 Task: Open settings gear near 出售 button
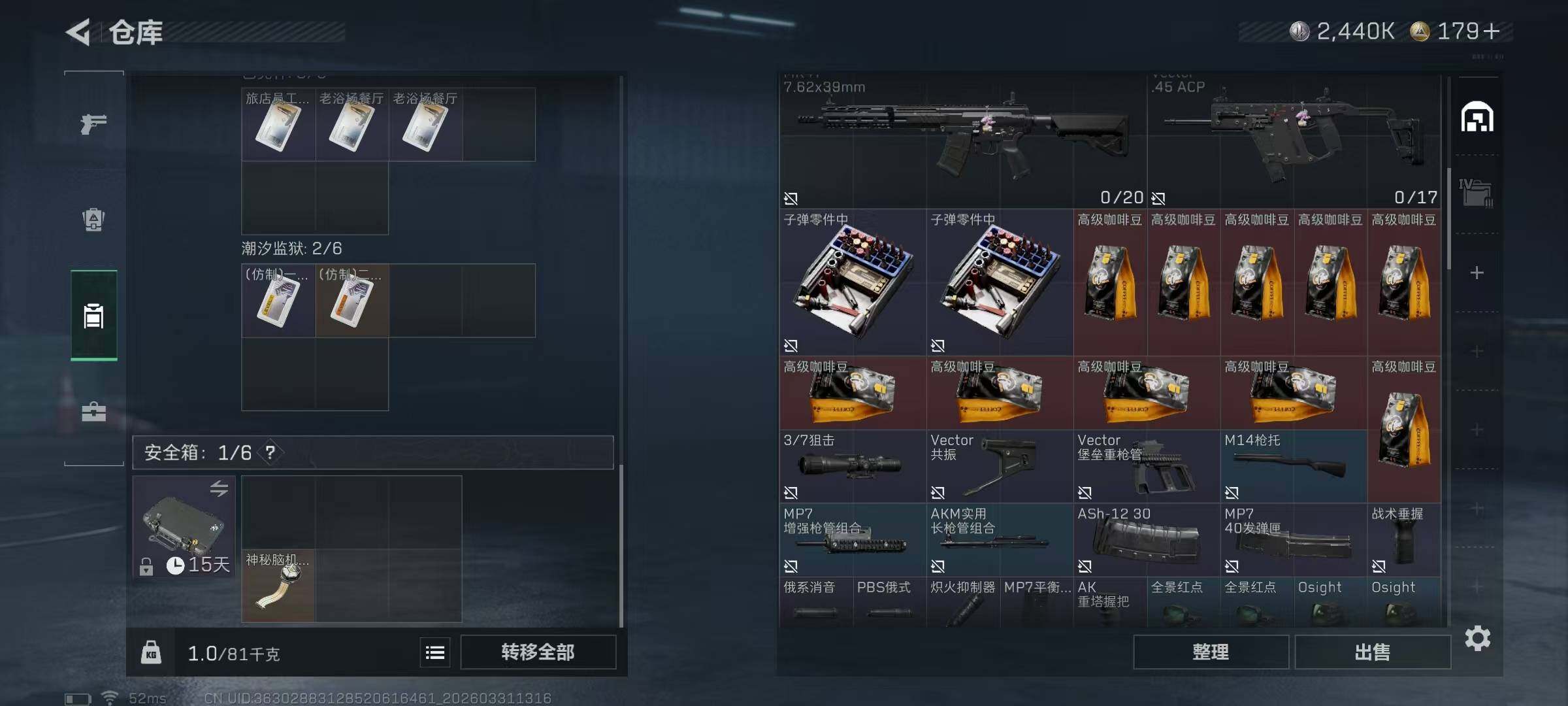click(1477, 638)
